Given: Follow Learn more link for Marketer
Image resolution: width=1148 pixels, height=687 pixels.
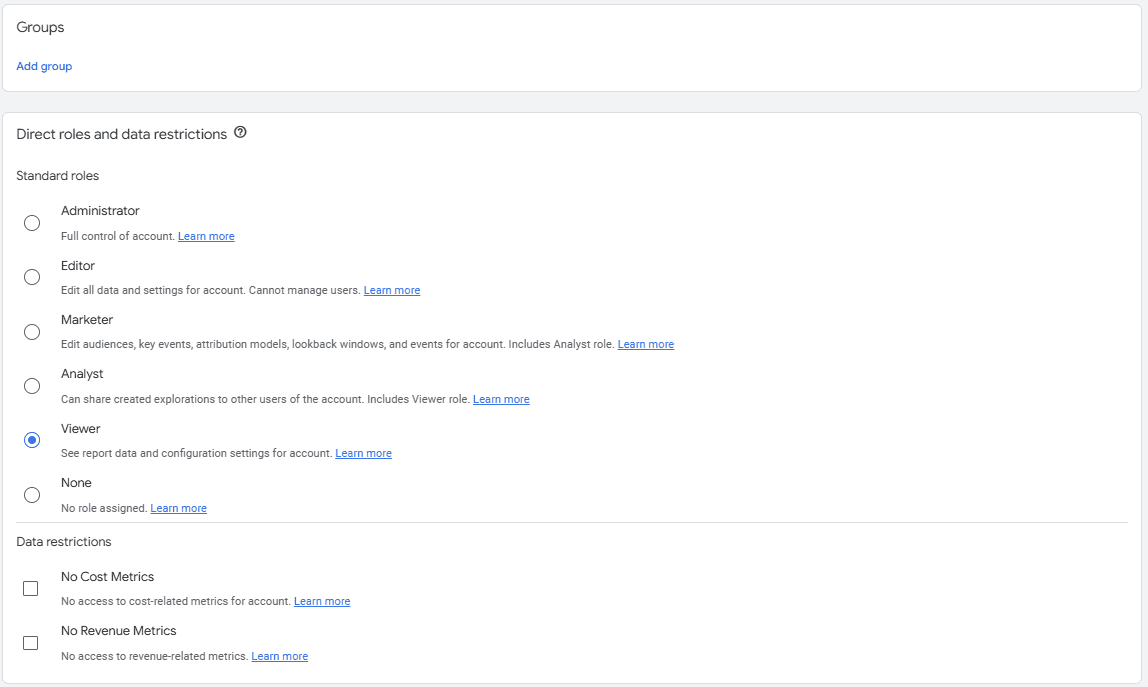Looking at the screenshot, I should click(x=646, y=344).
